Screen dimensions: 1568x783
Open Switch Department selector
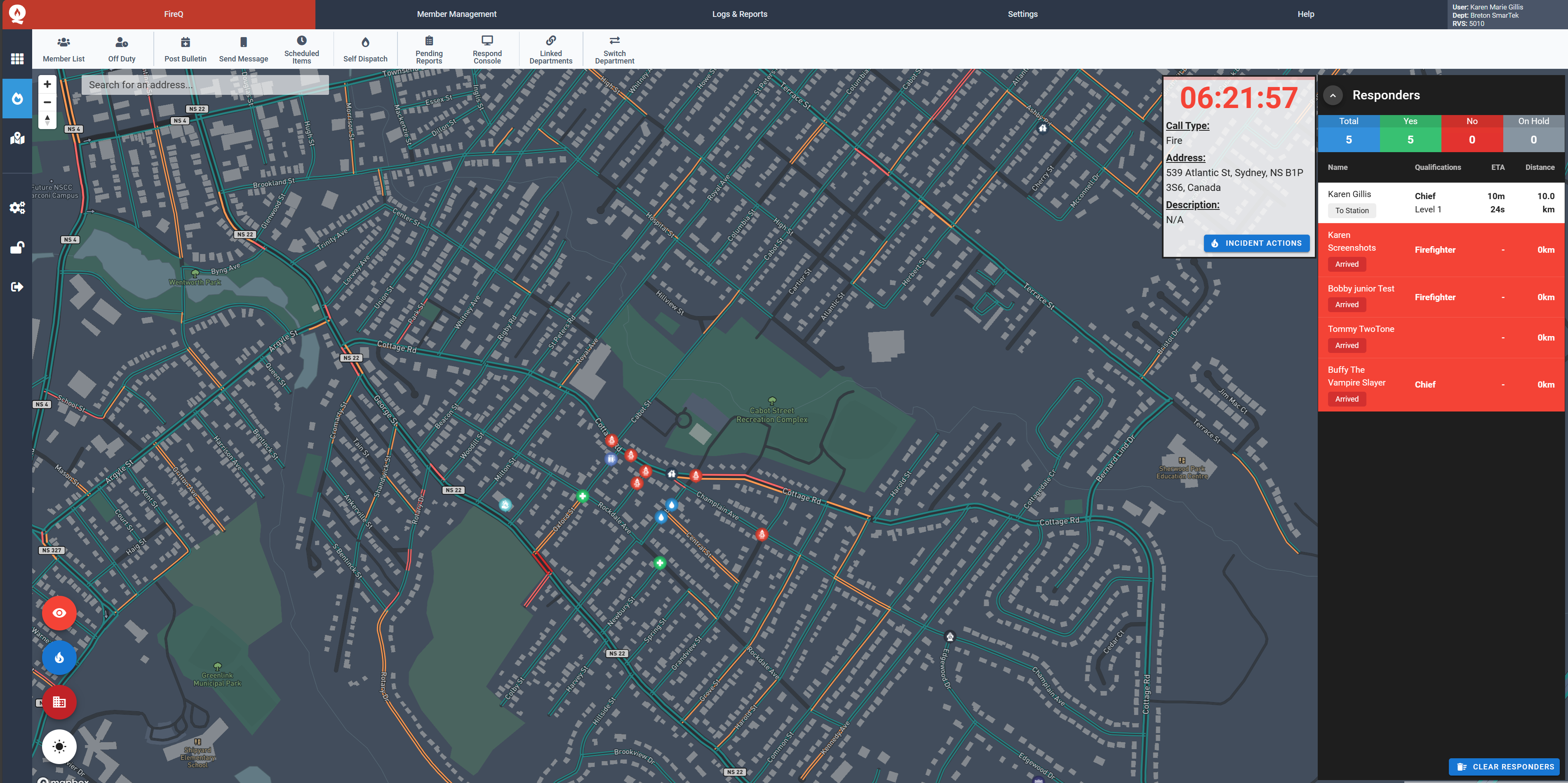tap(614, 49)
